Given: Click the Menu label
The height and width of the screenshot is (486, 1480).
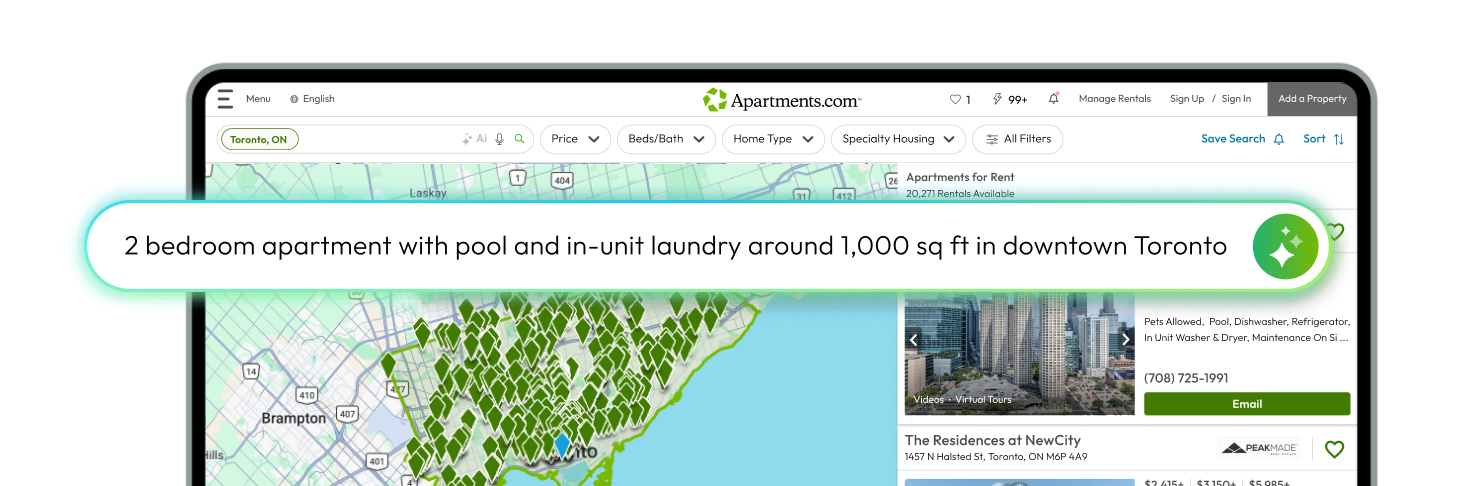Looking at the screenshot, I should (x=258, y=99).
